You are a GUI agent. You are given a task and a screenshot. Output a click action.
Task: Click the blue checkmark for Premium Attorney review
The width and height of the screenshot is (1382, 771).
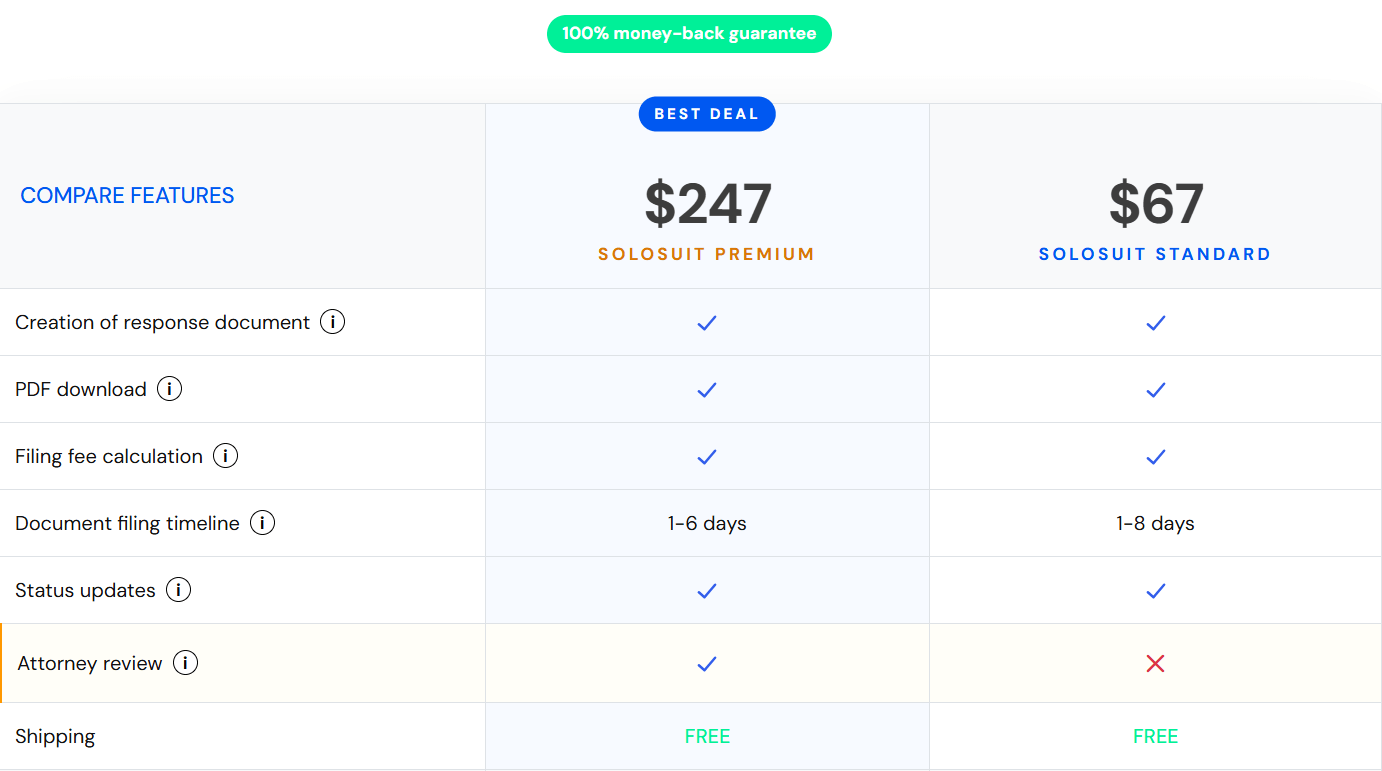(x=707, y=663)
